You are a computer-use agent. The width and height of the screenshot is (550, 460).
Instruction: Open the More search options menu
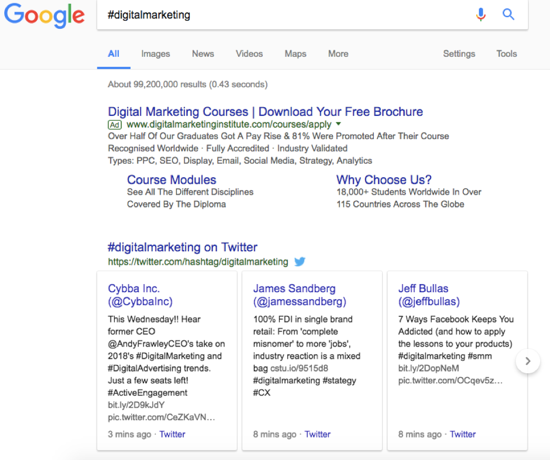point(338,54)
